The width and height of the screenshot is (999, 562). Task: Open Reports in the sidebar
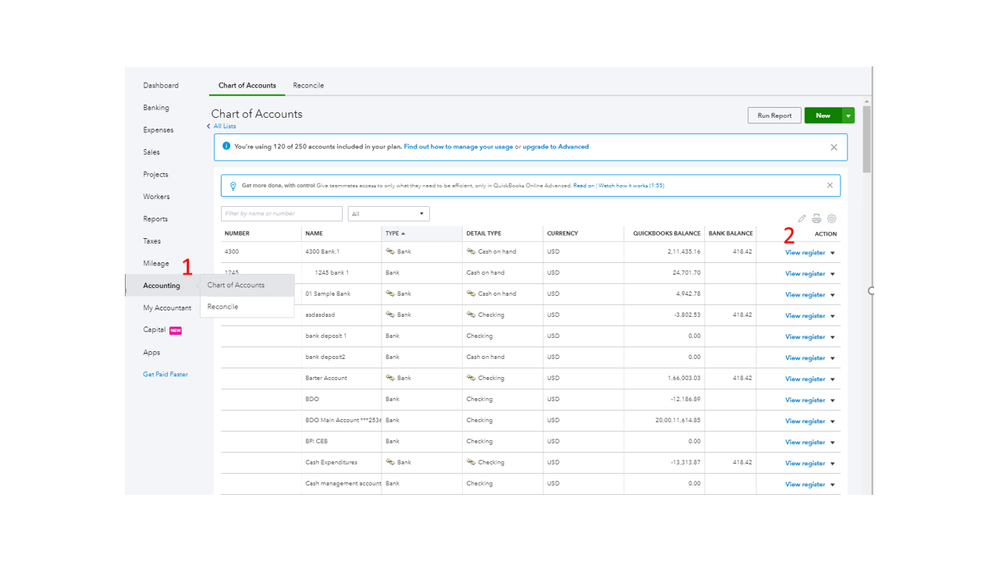pyautogui.click(x=155, y=219)
